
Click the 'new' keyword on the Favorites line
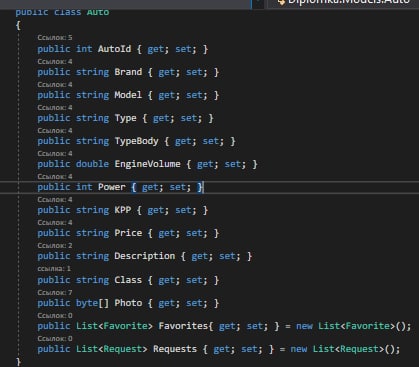(304, 326)
